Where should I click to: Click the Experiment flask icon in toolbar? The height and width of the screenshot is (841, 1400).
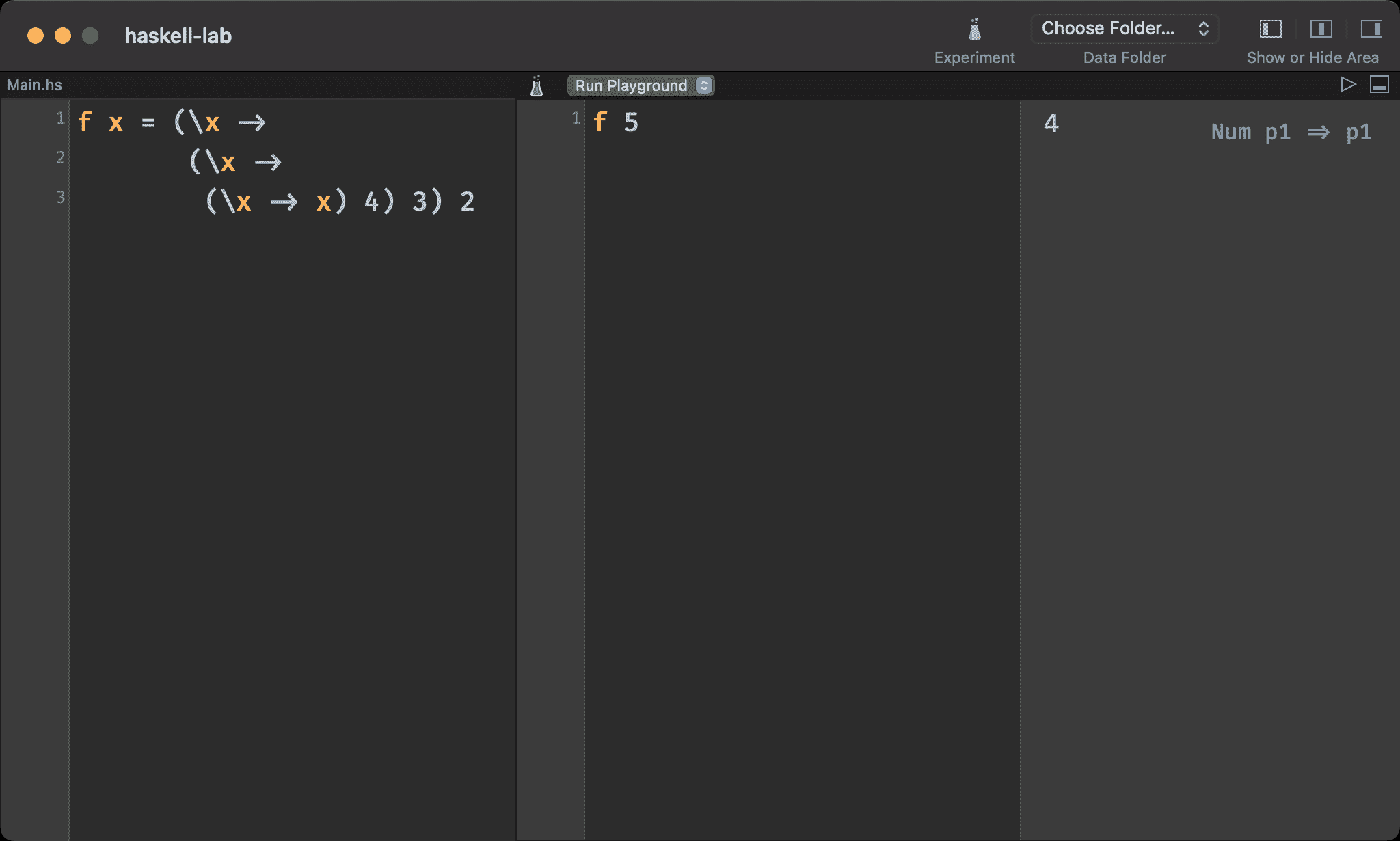coord(975,29)
